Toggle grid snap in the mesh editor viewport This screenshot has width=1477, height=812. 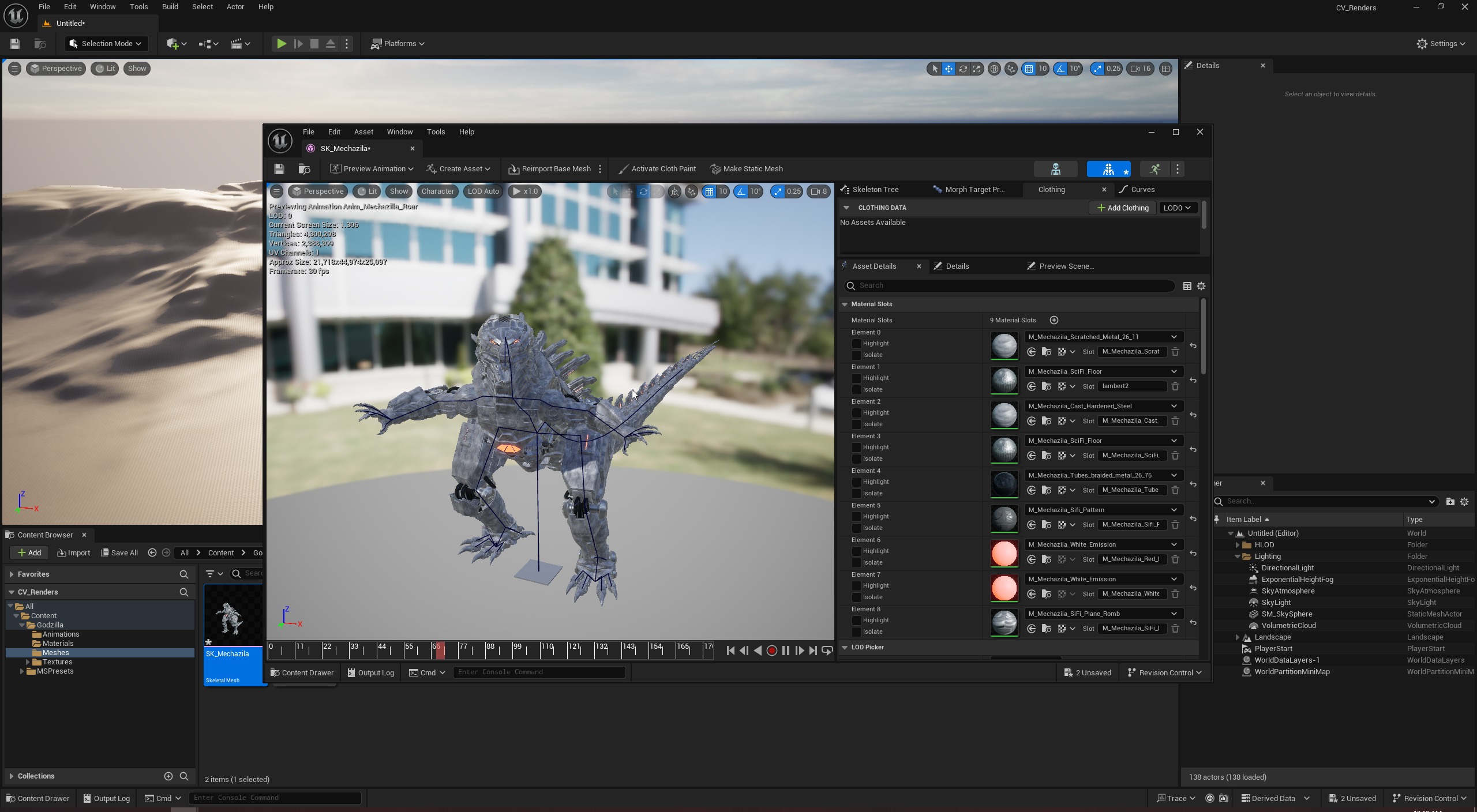[x=709, y=191]
